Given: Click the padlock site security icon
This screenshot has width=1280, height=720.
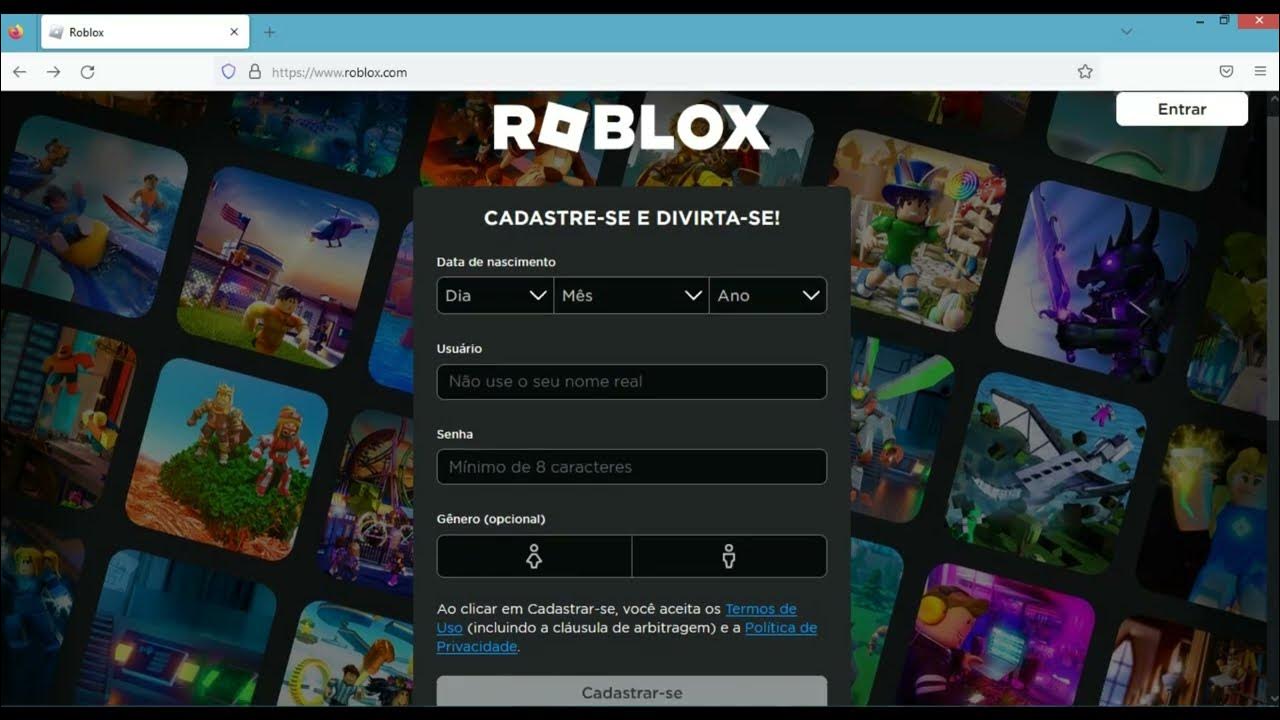Looking at the screenshot, I should [255, 72].
